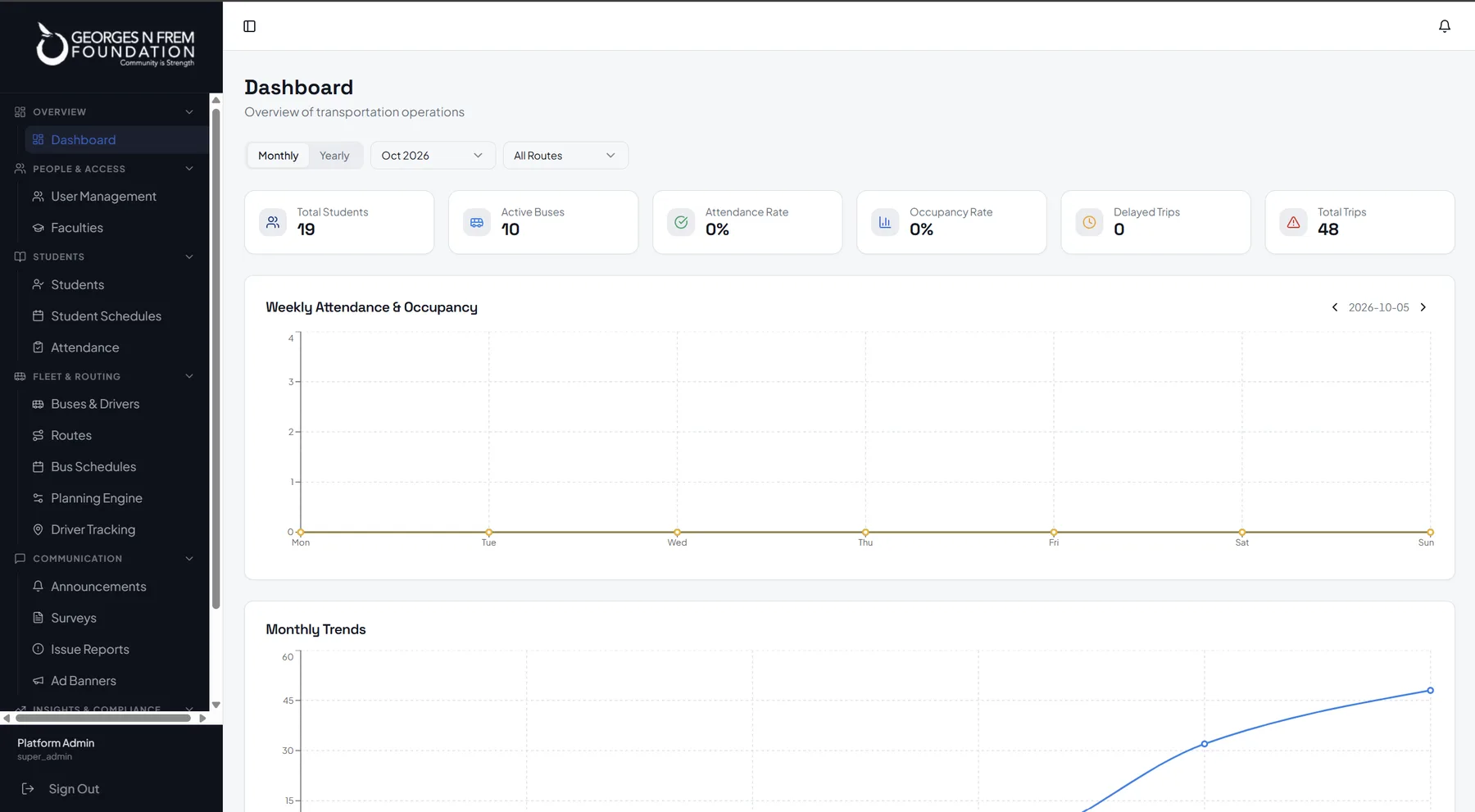Collapse the Communication section

[105, 558]
